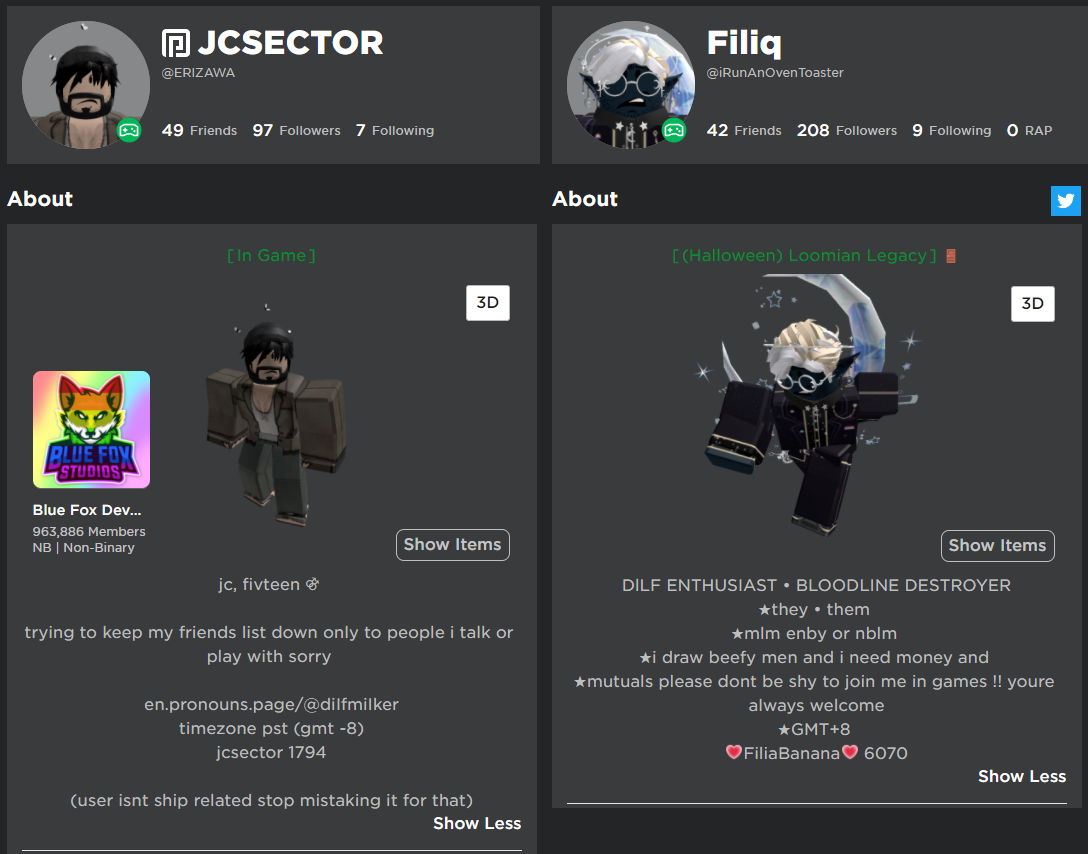The height and width of the screenshot is (854, 1088).
Task: View JCSECTOR's 97 Followers
Action: 296,130
